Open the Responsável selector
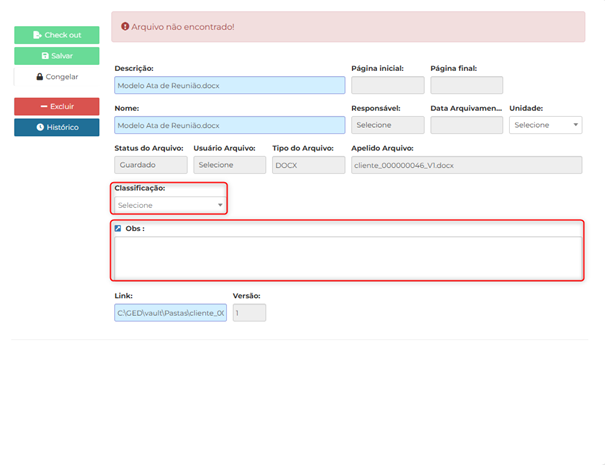This screenshot has width=605, height=465. 388,125
